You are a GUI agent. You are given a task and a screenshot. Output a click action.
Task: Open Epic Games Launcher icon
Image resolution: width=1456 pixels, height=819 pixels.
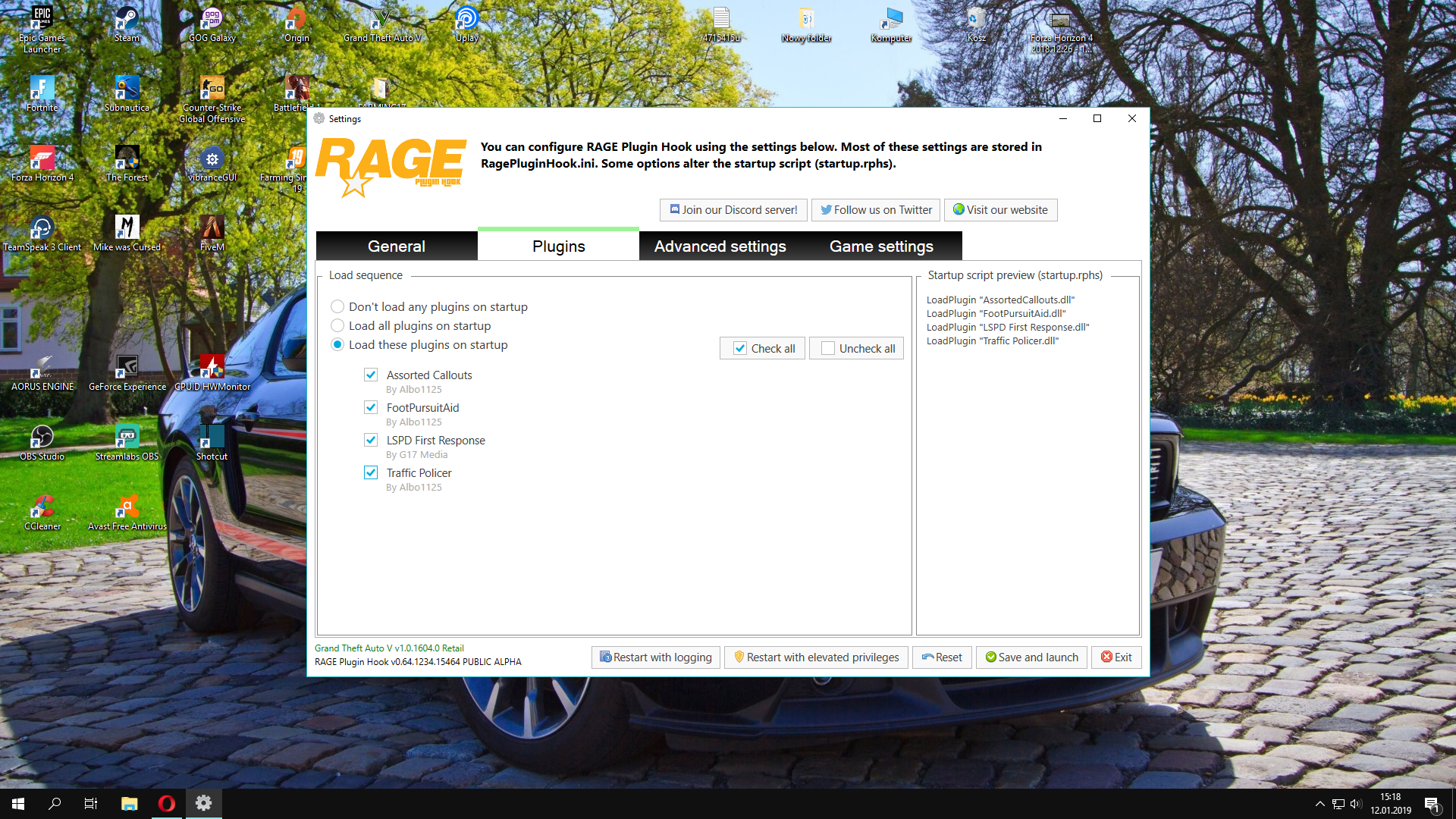coord(42,23)
